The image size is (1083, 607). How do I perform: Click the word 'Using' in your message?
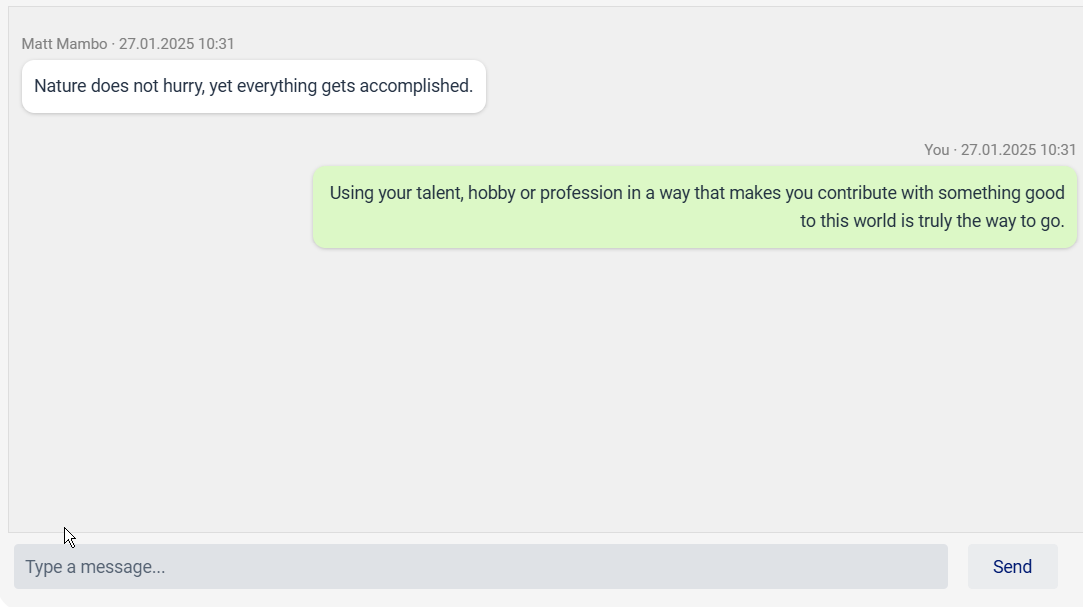tap(351, 193)
